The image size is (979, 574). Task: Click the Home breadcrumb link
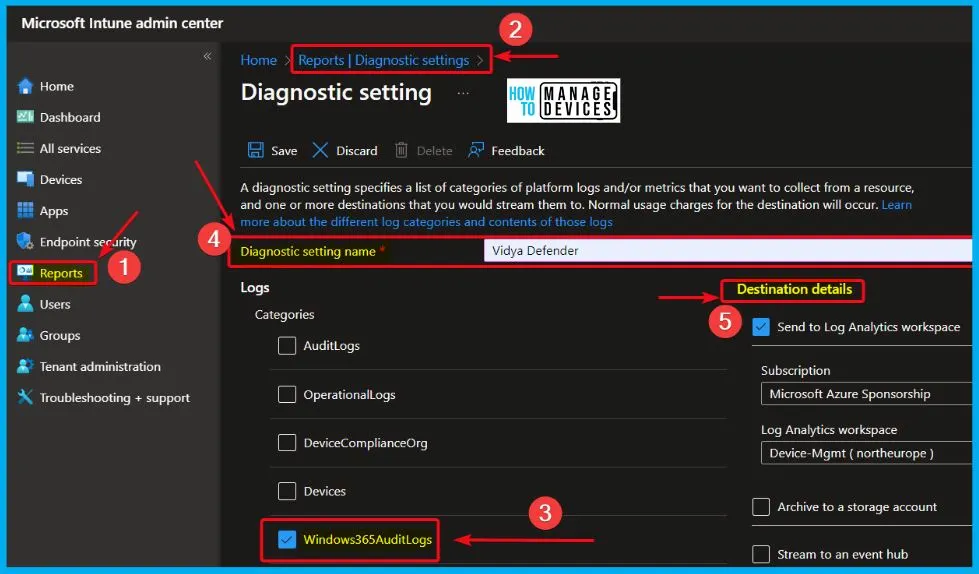pyautogui.click(x=258, y=60)
